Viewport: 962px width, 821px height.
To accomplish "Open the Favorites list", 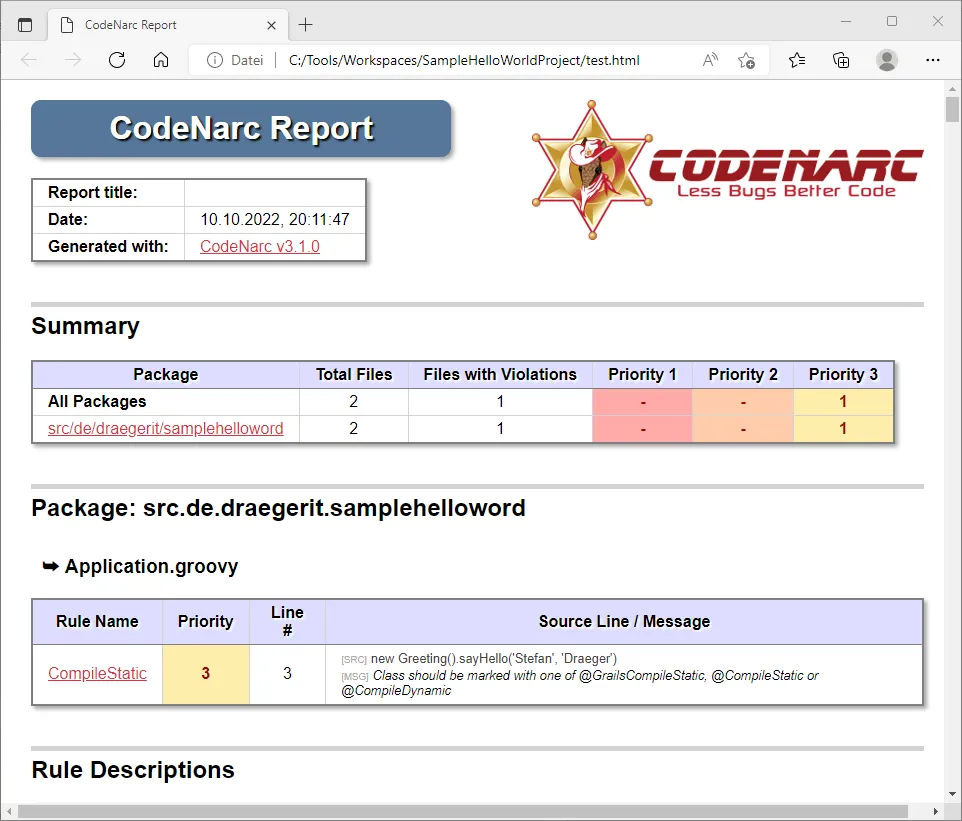I will click(796, 60).
